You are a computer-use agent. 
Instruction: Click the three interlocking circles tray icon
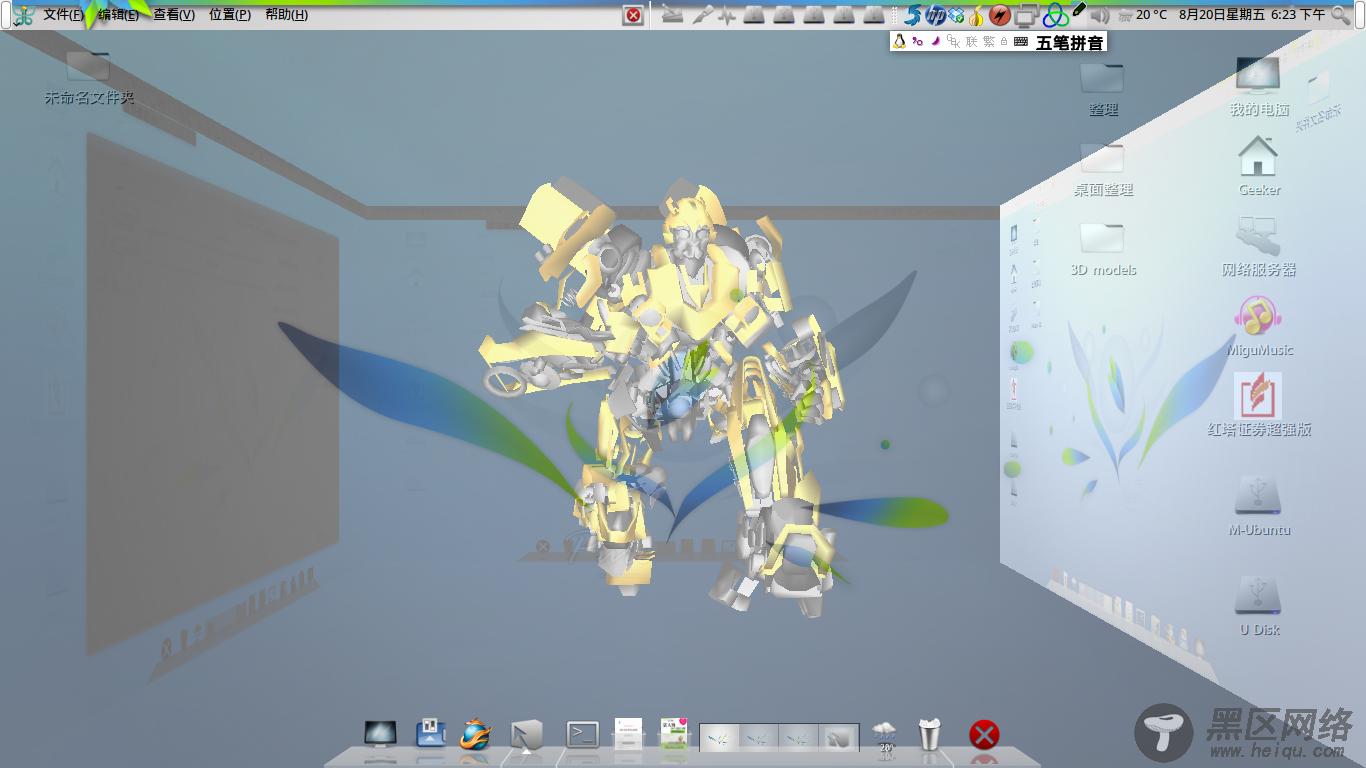point(1056,15)
